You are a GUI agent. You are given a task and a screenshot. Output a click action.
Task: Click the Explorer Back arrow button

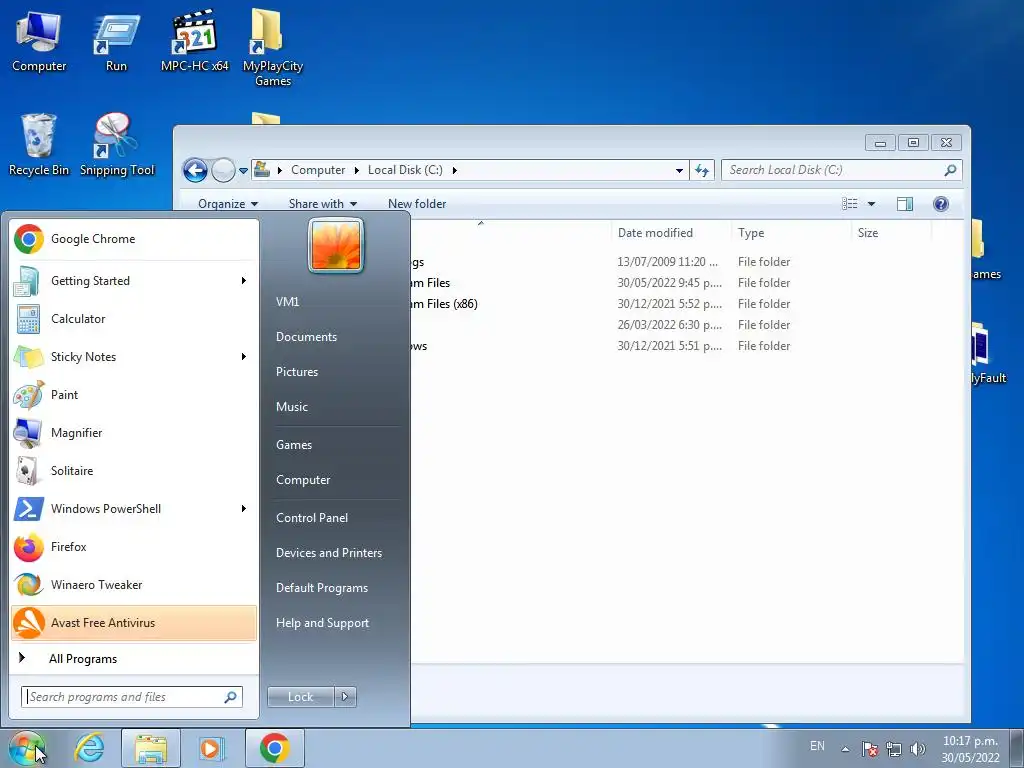[195, 170]
